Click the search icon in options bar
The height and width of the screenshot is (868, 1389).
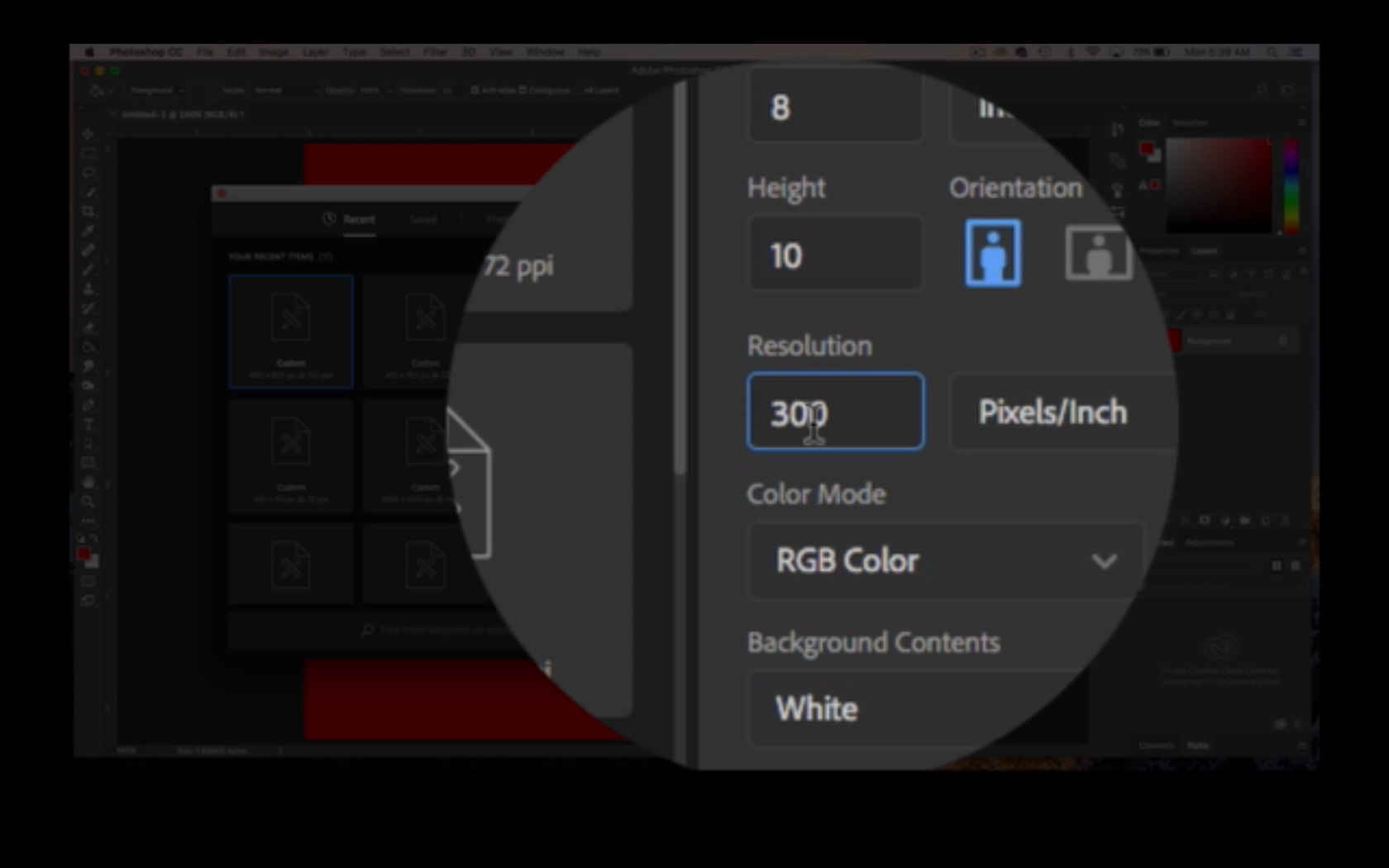click(x=1262, y=89)
